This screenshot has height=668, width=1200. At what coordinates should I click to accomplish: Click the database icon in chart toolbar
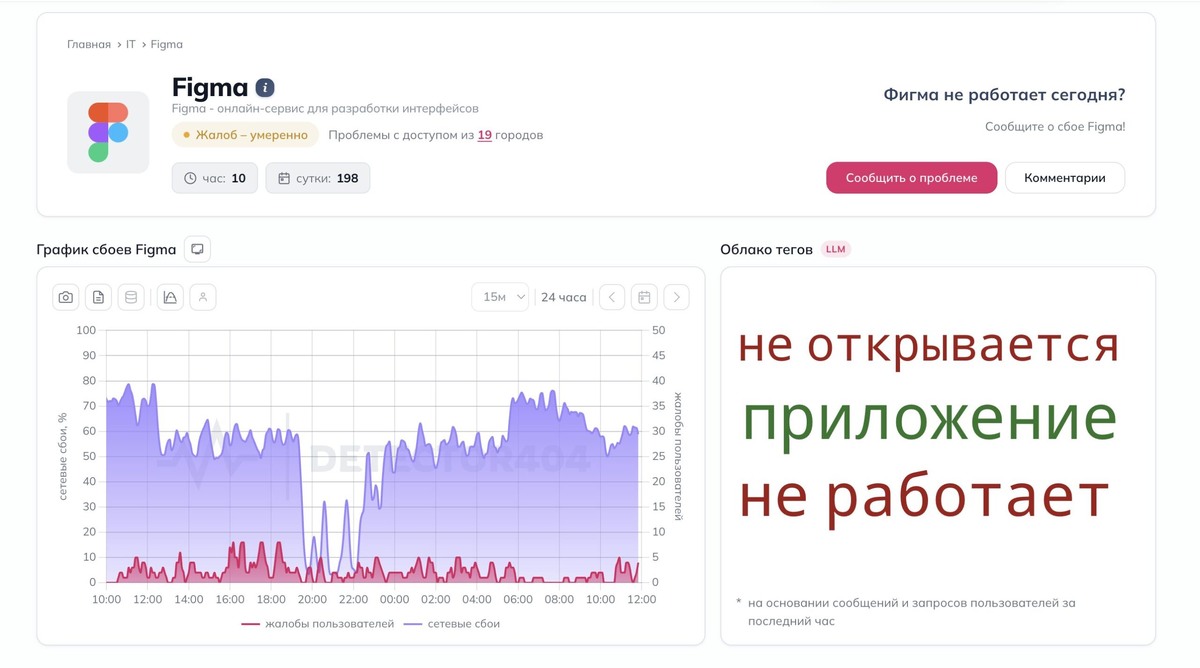pyautogui.click(x=131, y=297)
